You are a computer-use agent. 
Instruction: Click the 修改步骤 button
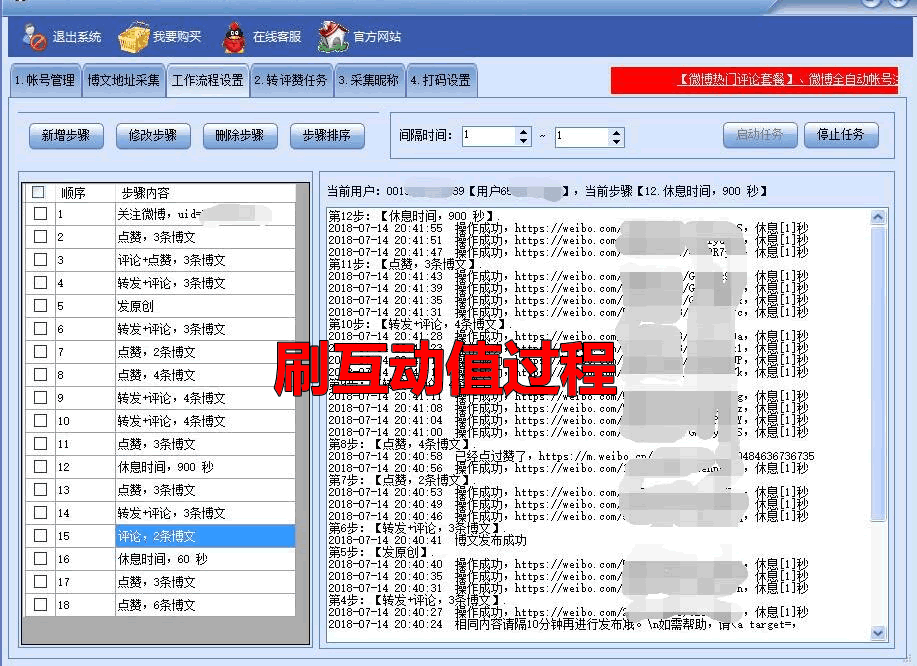tap(153, 136)
